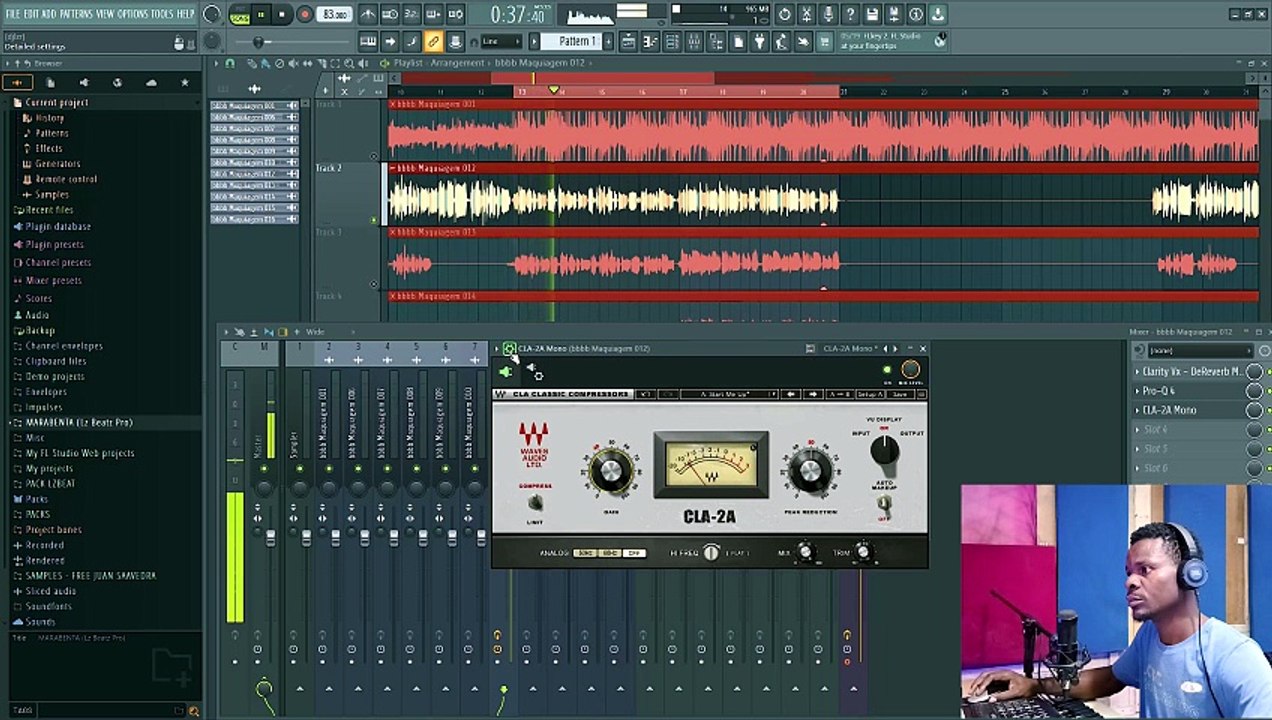
Task: Open the Soundfonts folder
Action: [x=49, y=607]
